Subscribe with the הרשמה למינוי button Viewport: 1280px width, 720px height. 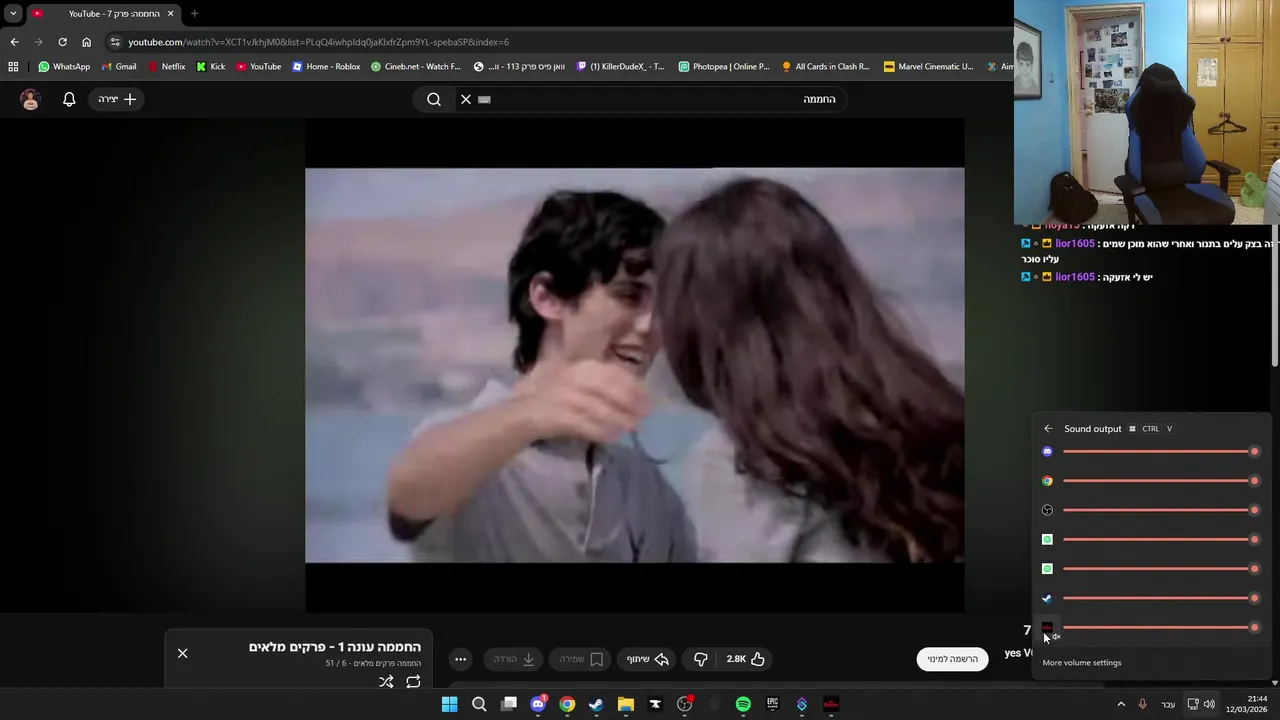(952, 659)
